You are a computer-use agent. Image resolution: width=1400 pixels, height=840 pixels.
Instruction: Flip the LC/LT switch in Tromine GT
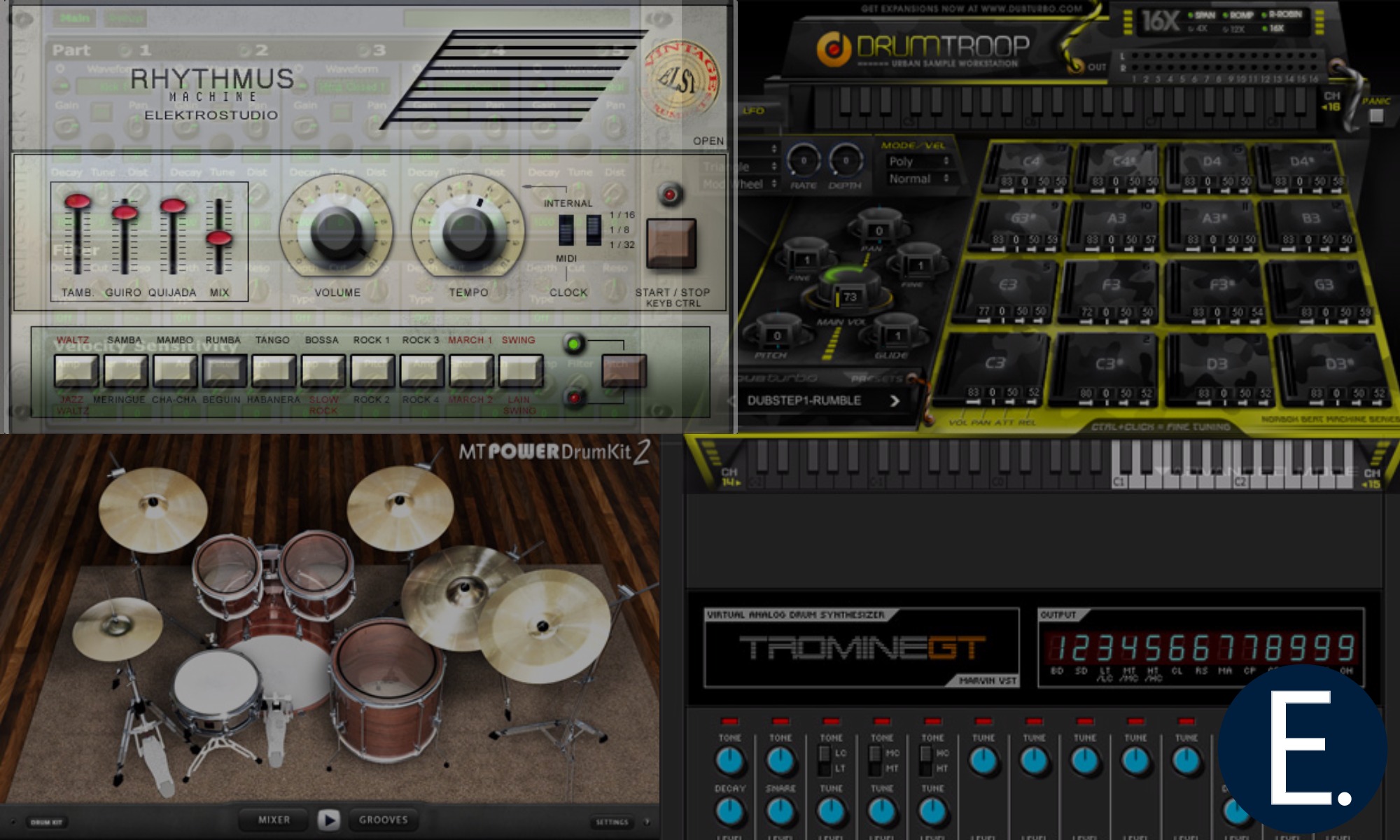pos(825,760)
